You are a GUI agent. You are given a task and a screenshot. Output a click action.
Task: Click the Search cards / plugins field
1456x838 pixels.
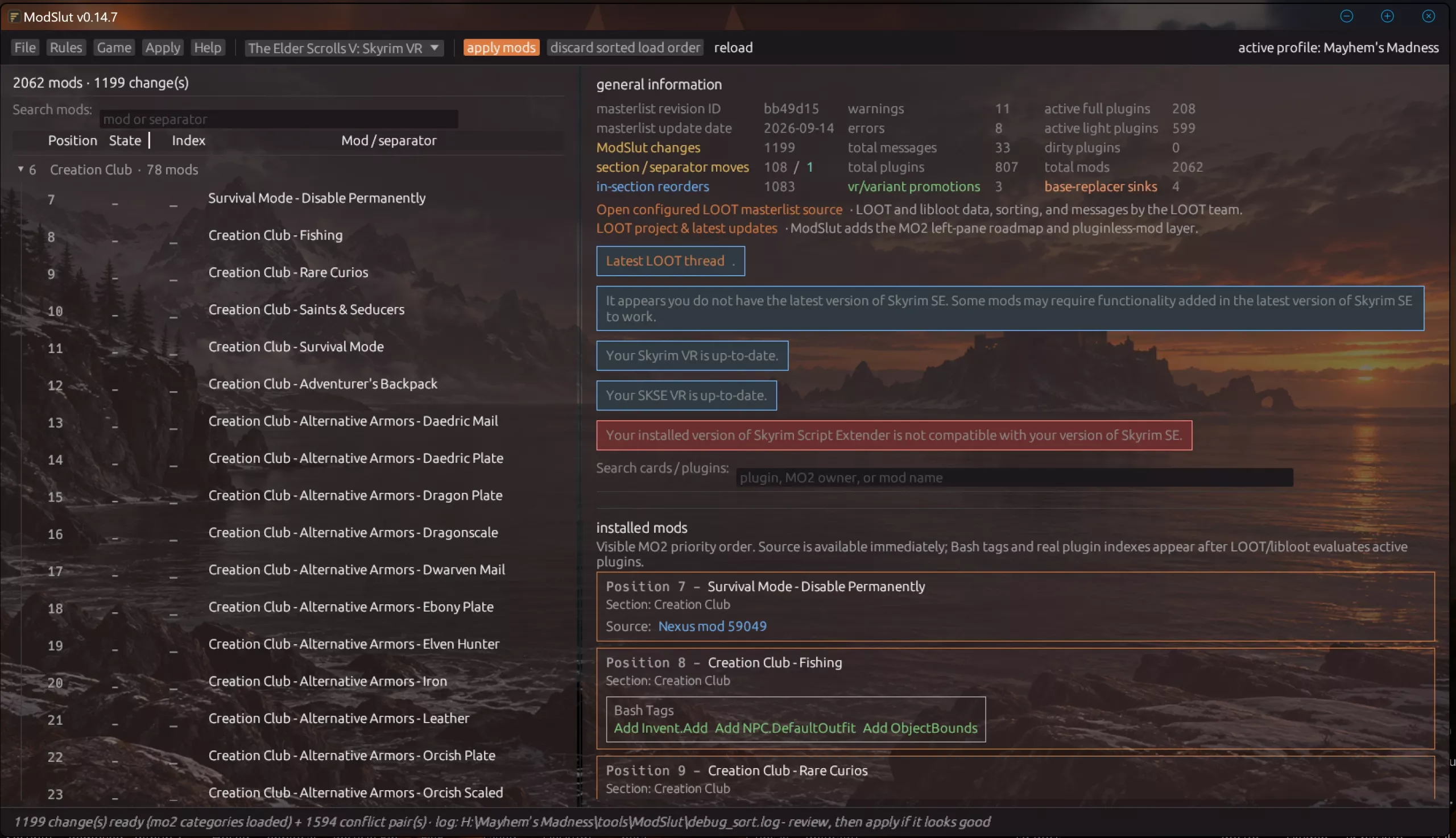1015,477
